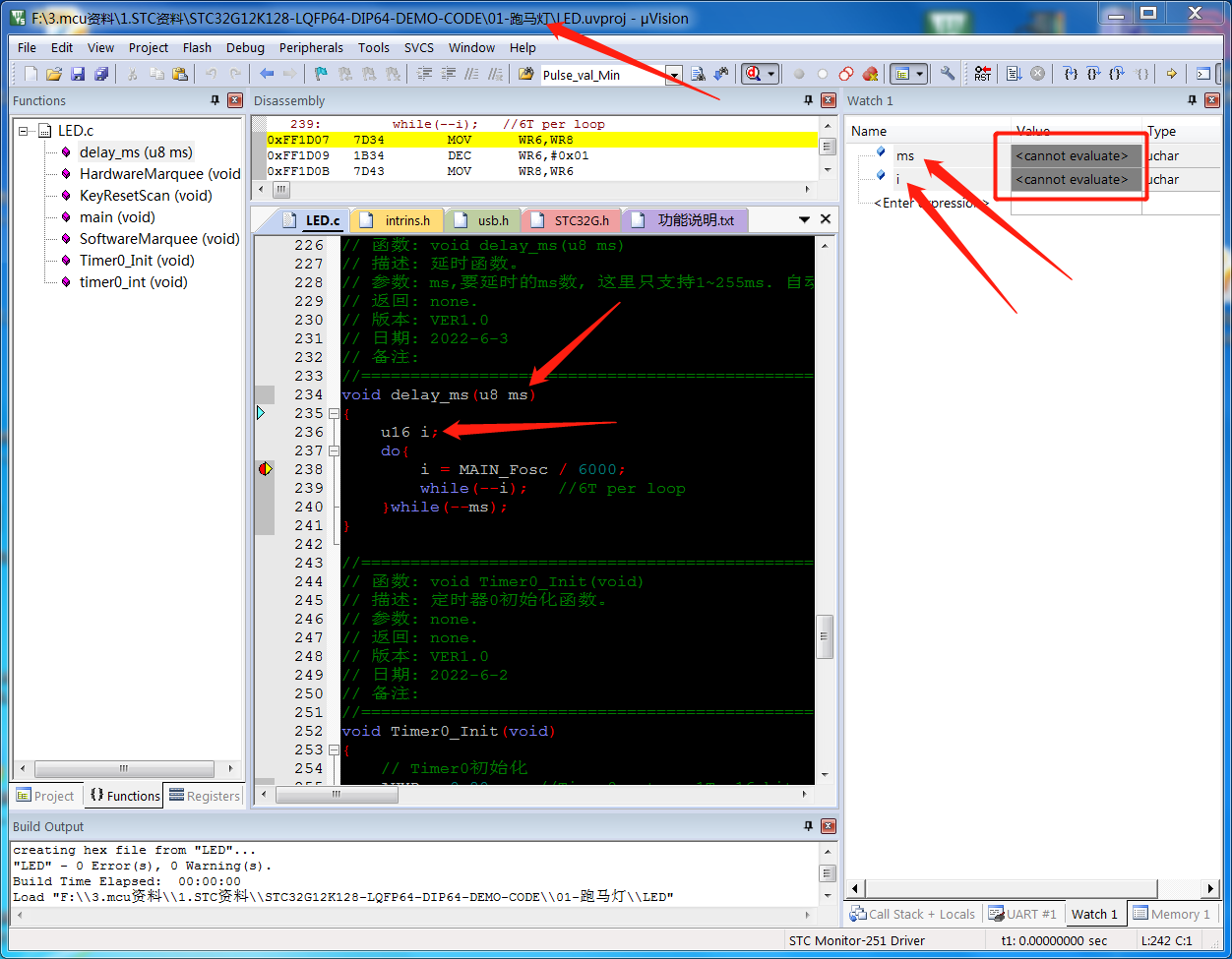
Task: Toggle the Command Window icon
Action: point(1203,74)
